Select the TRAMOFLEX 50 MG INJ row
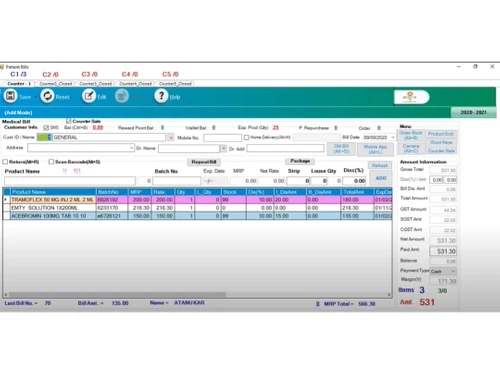The height and width of the screenshot is (375, 500). click(197, 200)
